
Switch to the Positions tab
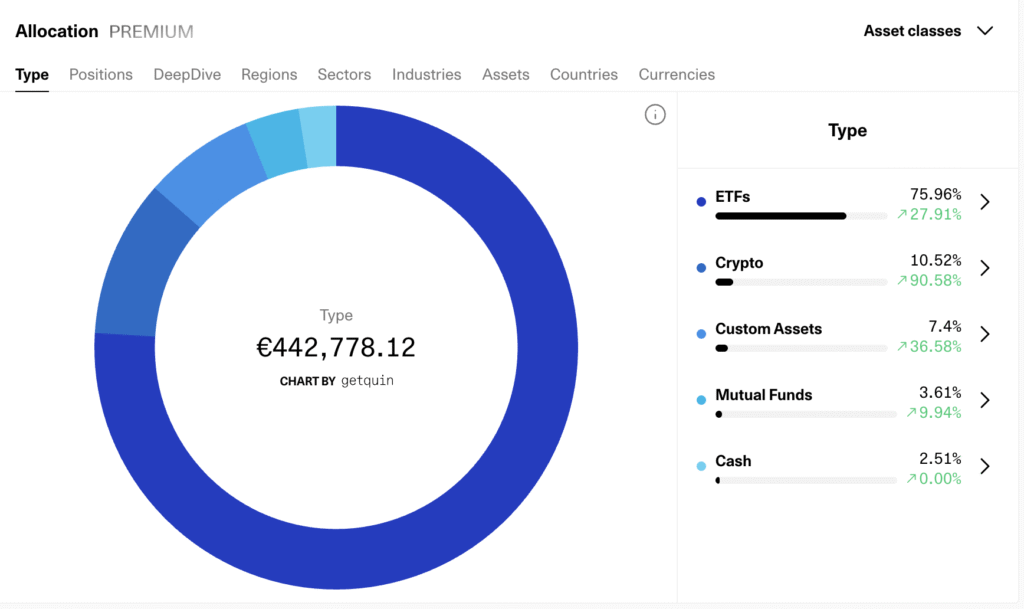(101, 74)
